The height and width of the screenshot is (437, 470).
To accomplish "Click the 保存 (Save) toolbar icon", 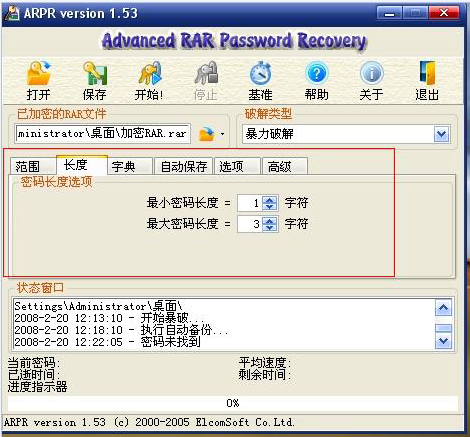I will (95, 74).
